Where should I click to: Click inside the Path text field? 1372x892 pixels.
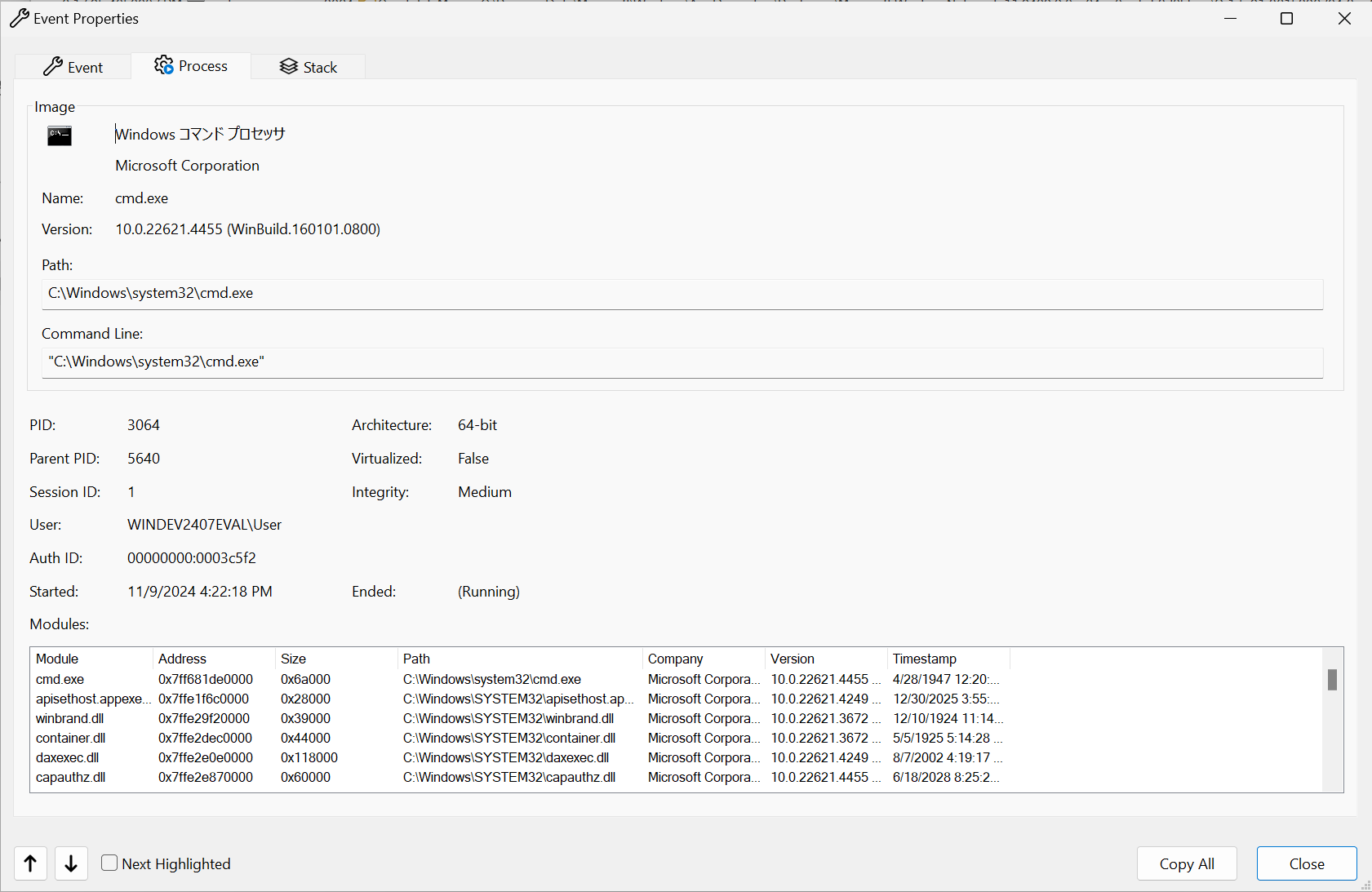682,294
